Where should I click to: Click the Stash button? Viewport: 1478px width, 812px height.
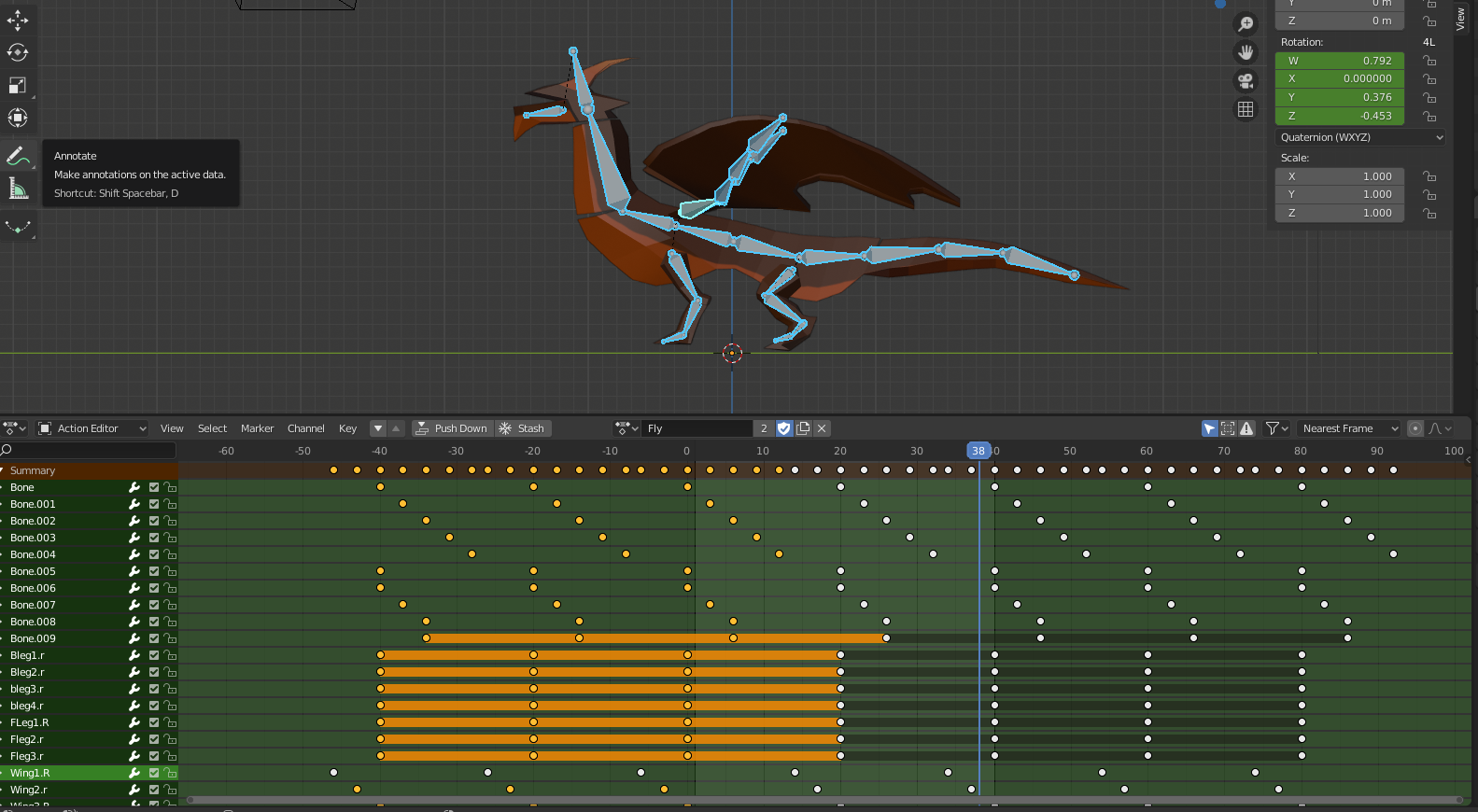pyautogui.click(x=523, y=428)
